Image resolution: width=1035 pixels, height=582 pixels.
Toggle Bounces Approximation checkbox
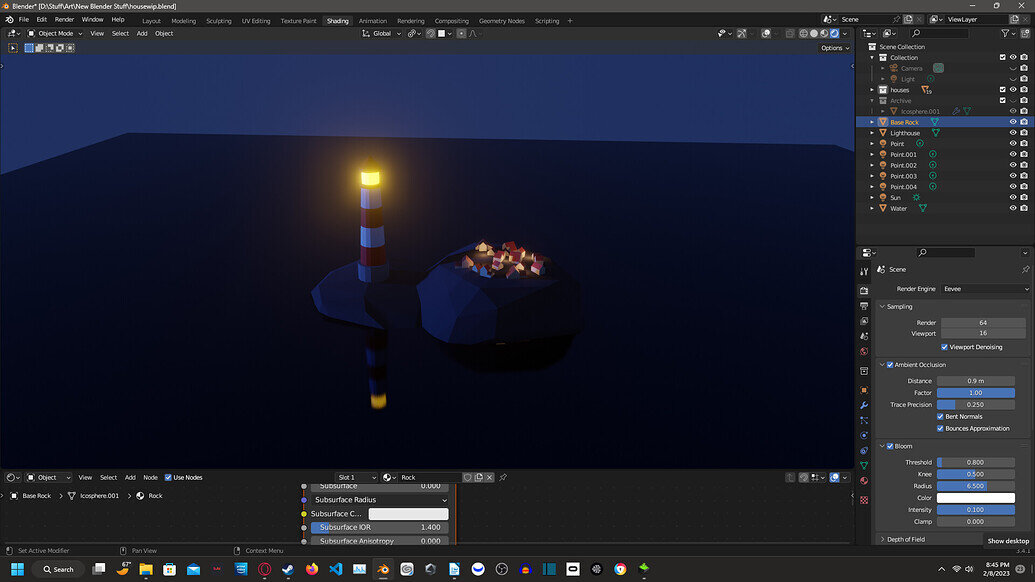940,428
